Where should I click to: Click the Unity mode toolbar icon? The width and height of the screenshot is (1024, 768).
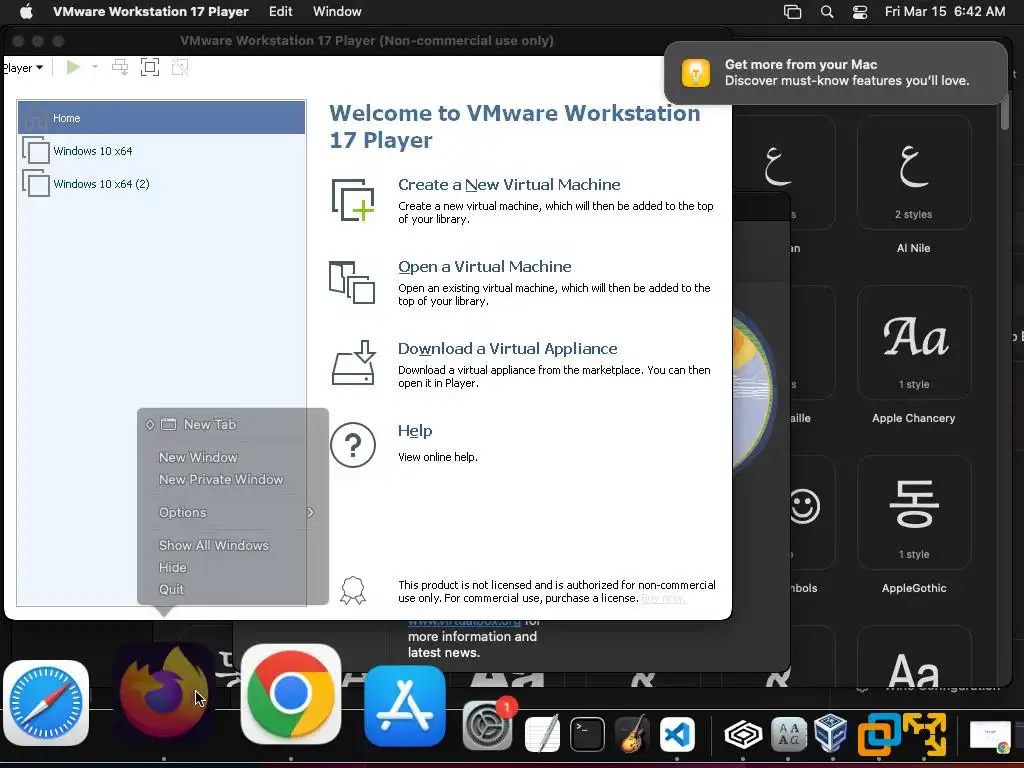(180, 67)
